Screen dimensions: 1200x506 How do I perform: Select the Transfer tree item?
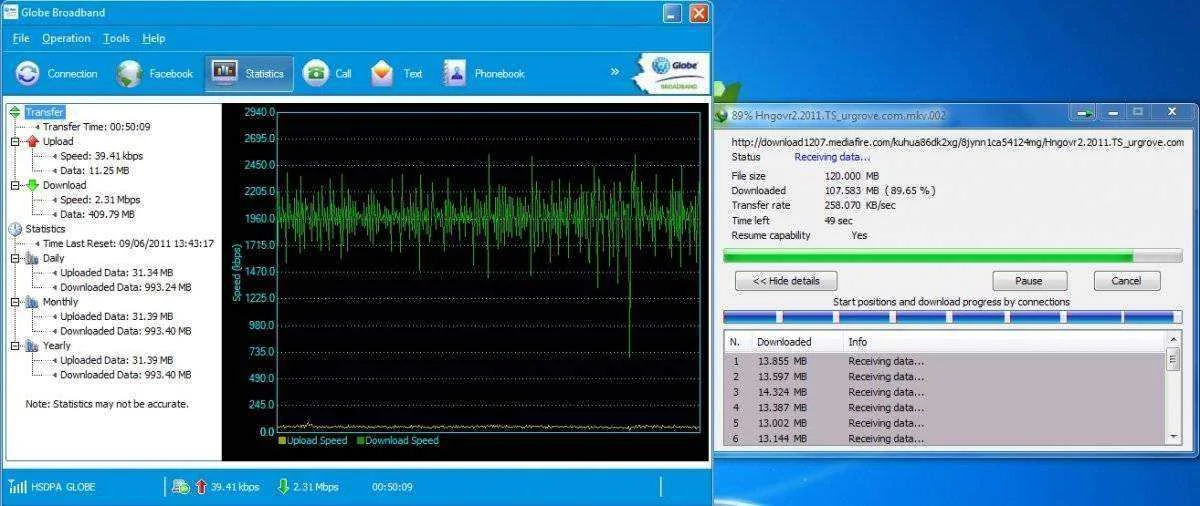click(45, 112)
